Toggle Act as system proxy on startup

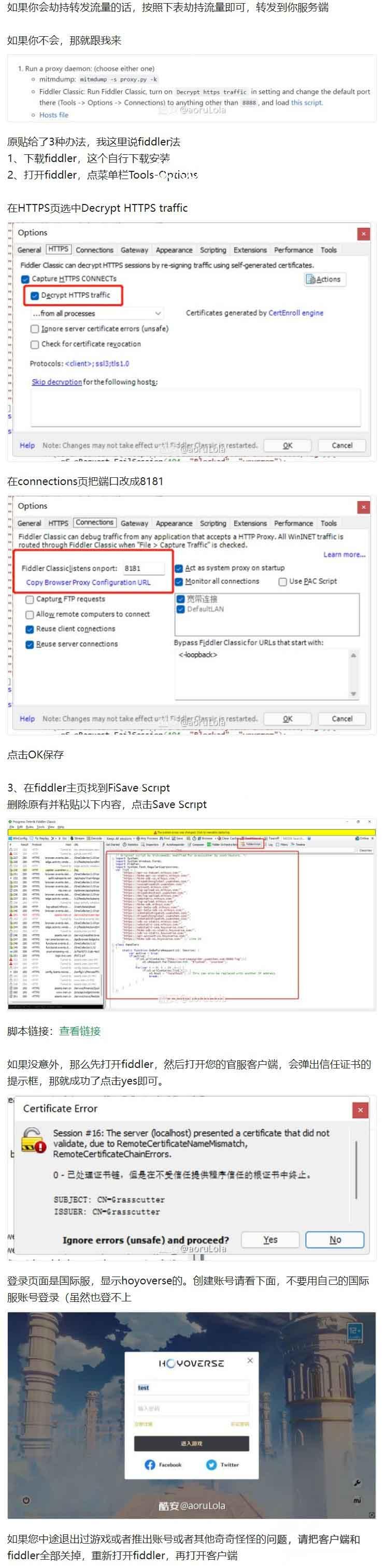coord(179,568)
